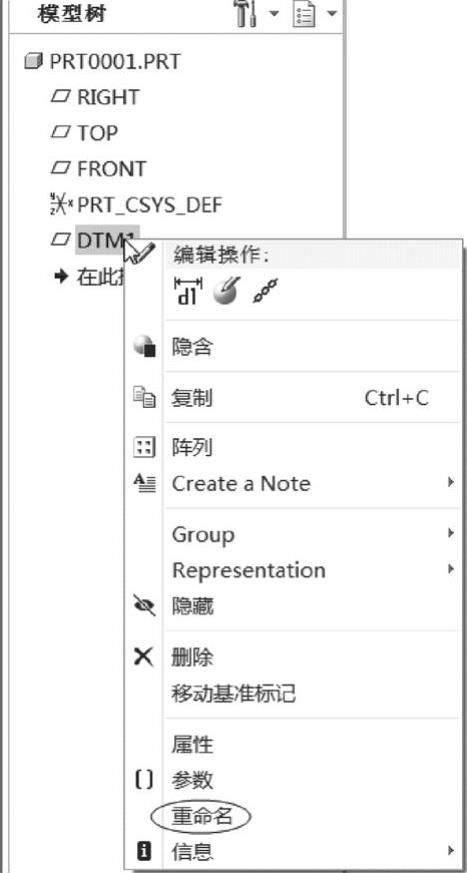Click the 隐藏 crossed-eye icon
This screenshot has height=873, width=467.
click(x=145, y=606)
